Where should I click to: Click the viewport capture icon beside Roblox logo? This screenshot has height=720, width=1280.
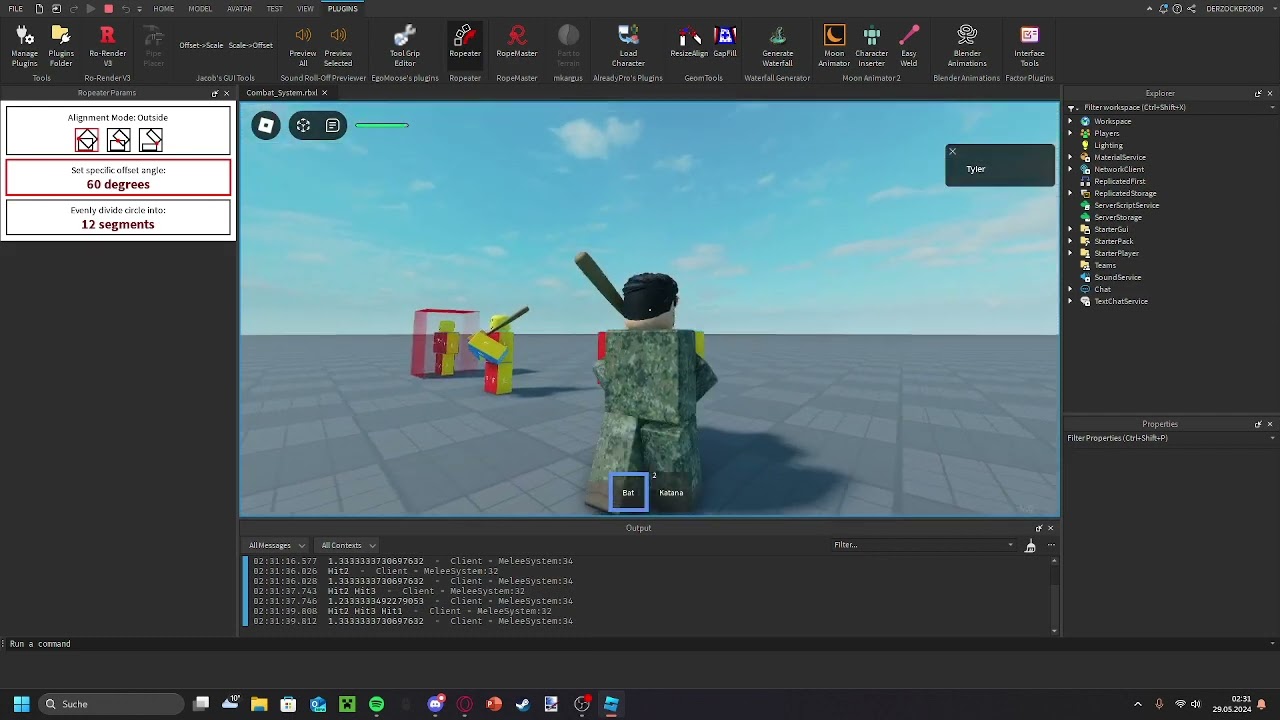(x=303, y=125)
